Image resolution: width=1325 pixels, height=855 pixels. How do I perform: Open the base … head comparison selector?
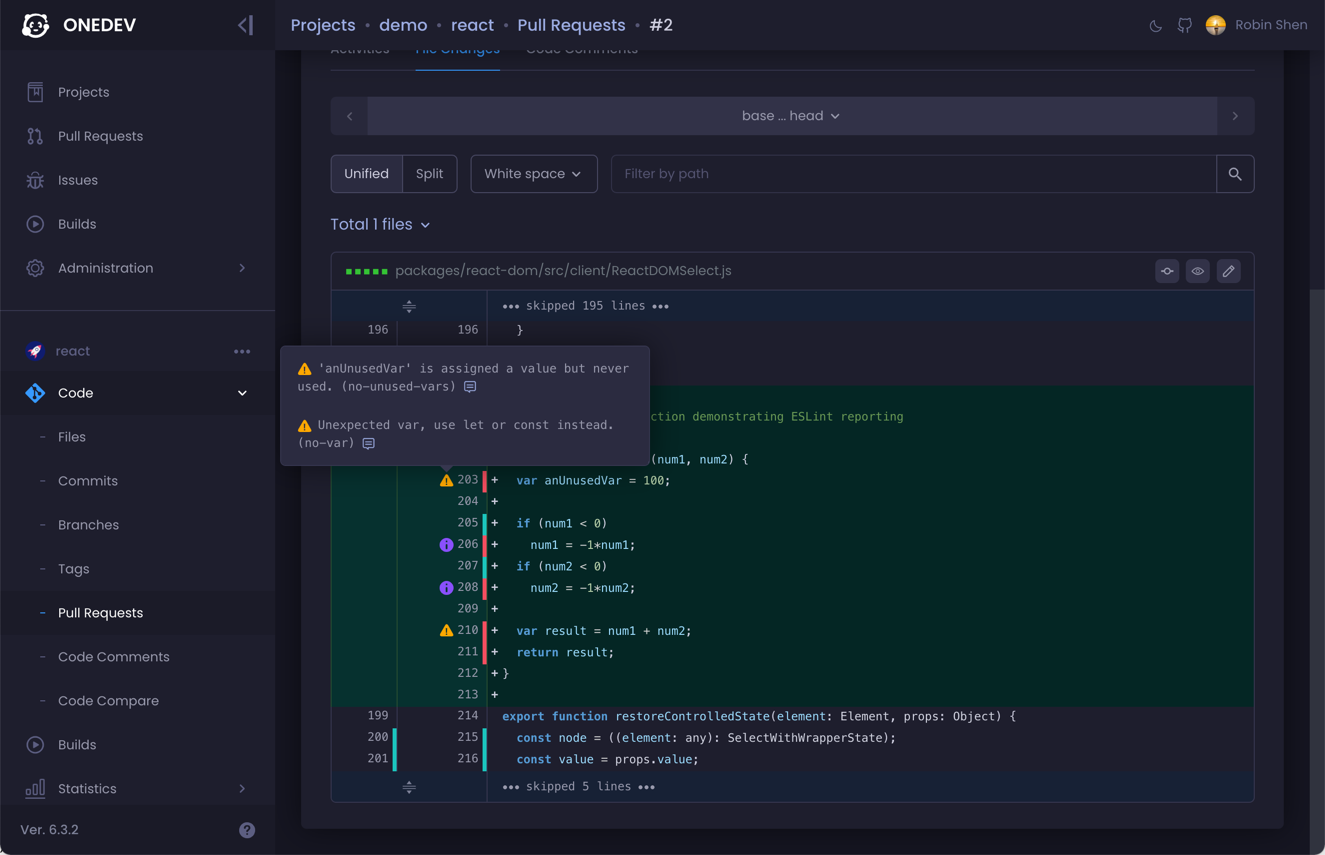791,115
